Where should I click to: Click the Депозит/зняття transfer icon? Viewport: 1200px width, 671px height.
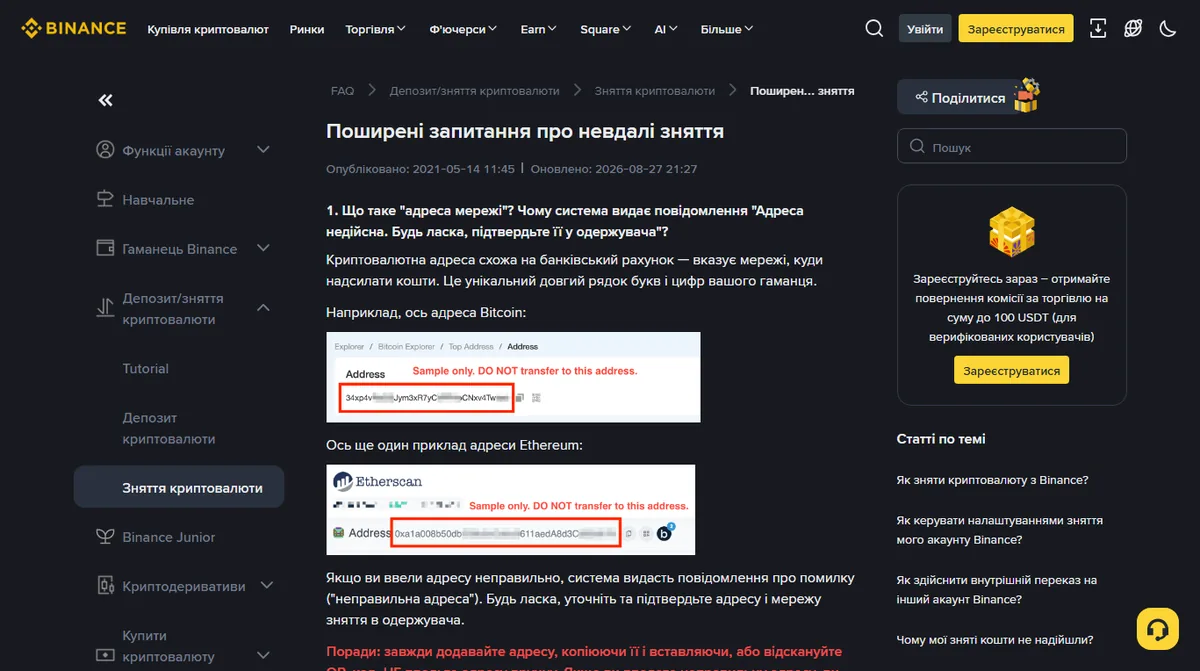(105, 308)
